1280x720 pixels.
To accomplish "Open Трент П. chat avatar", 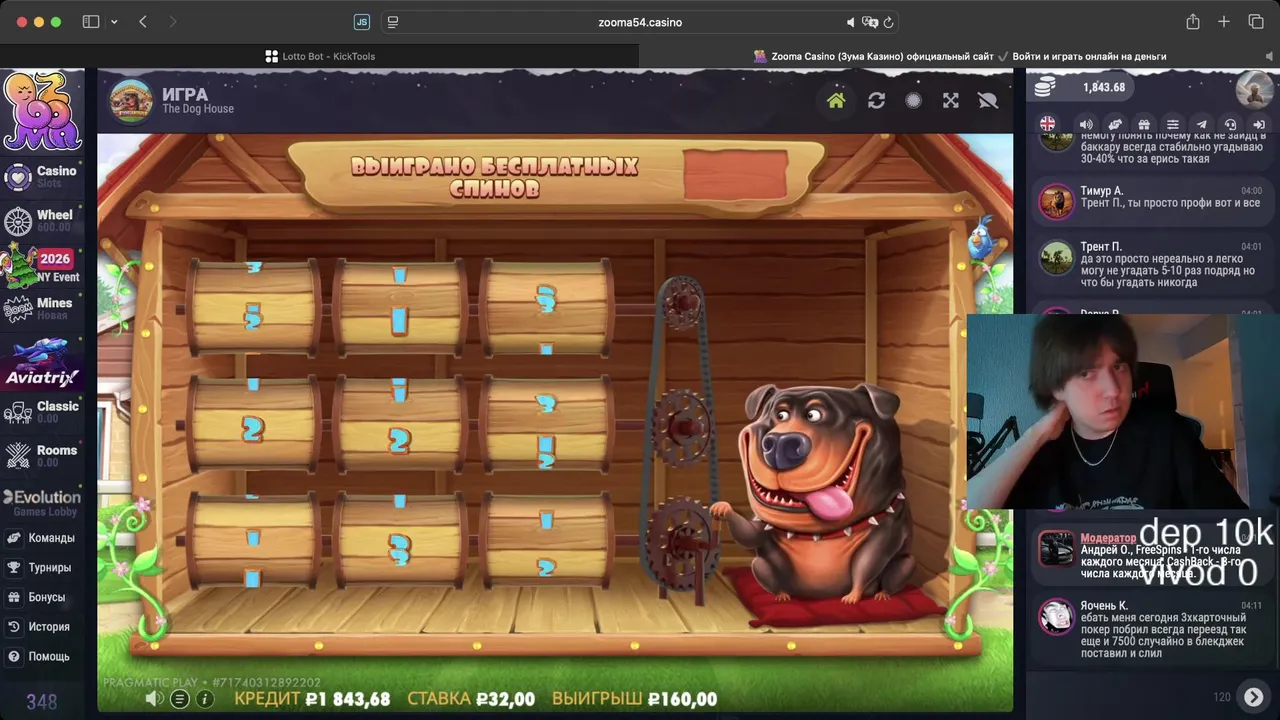I will (1056, 257).
